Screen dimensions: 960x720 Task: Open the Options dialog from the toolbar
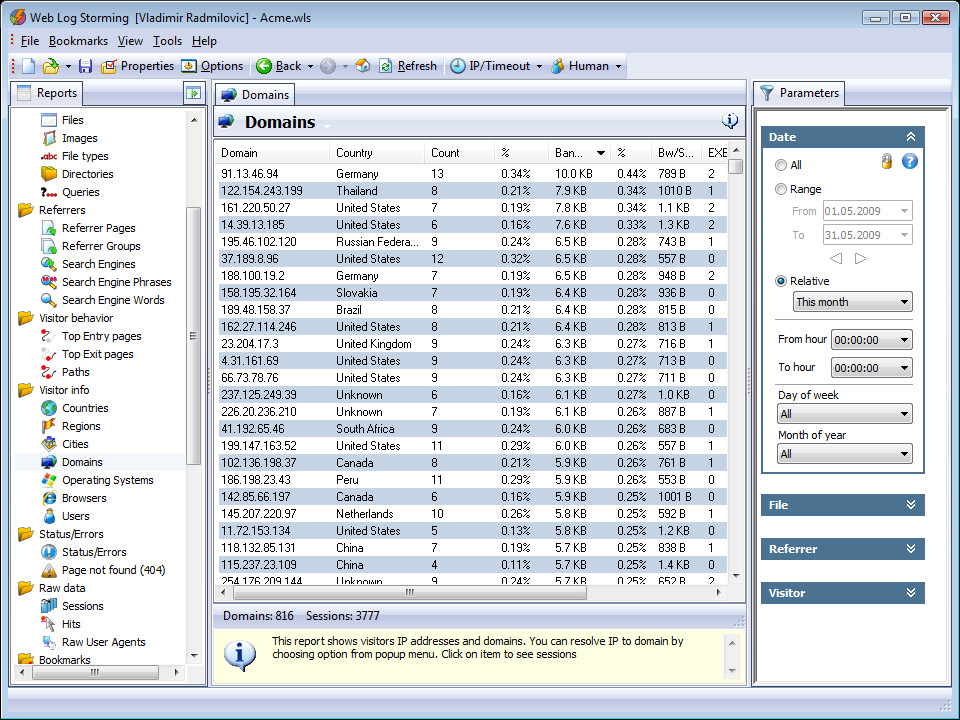212,66
